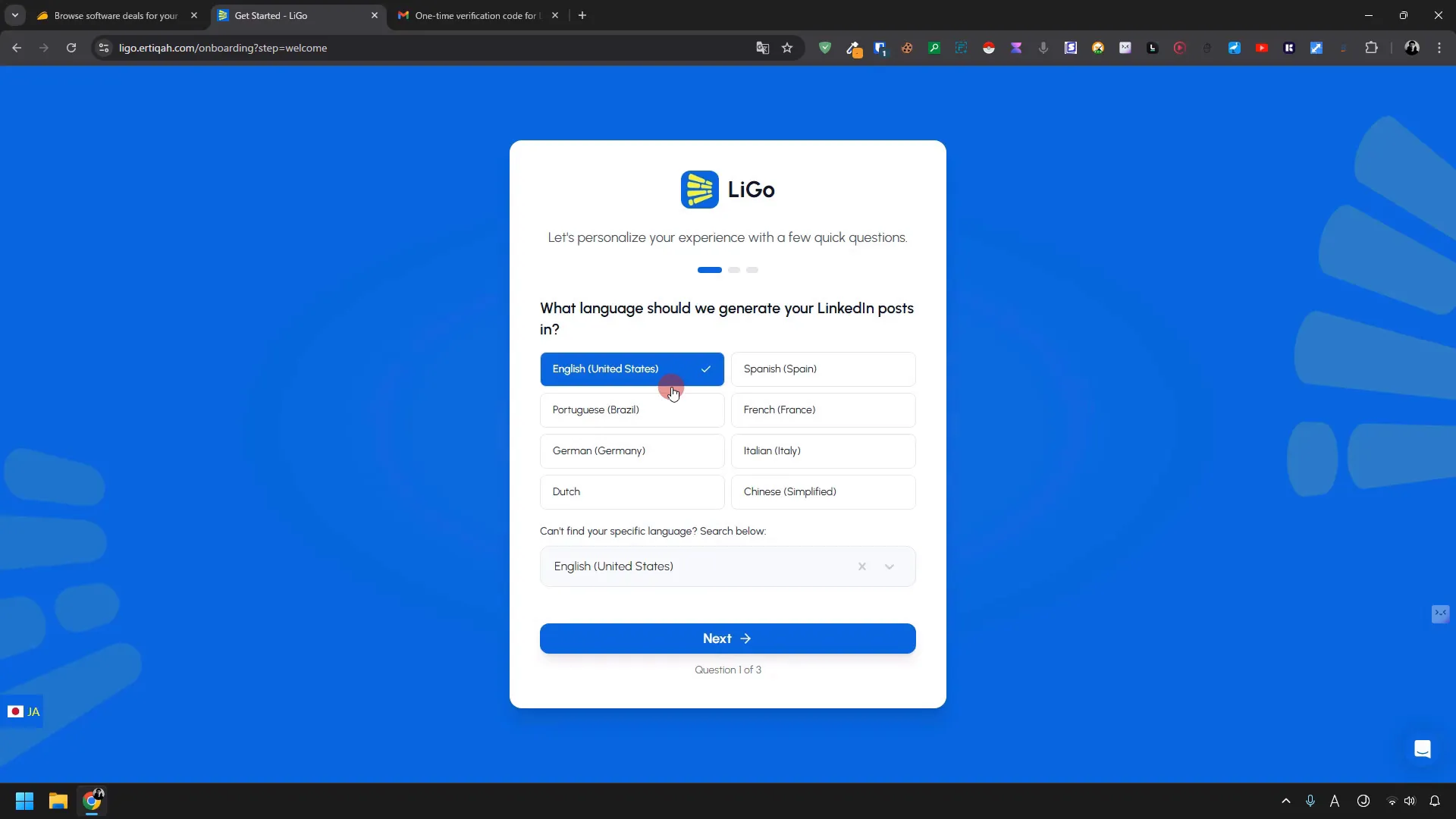1456x819 pixels.
Task: Click the address bar URL
Action: (x=223, y=48)
